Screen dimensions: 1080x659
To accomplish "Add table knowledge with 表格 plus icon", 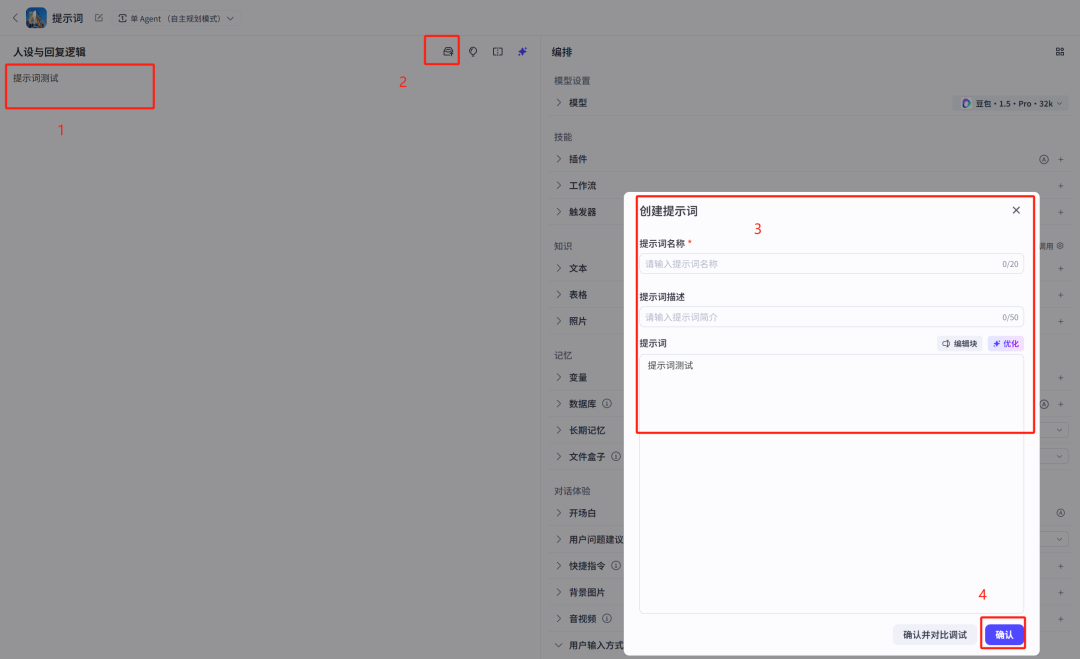I will pos(1061,294).
